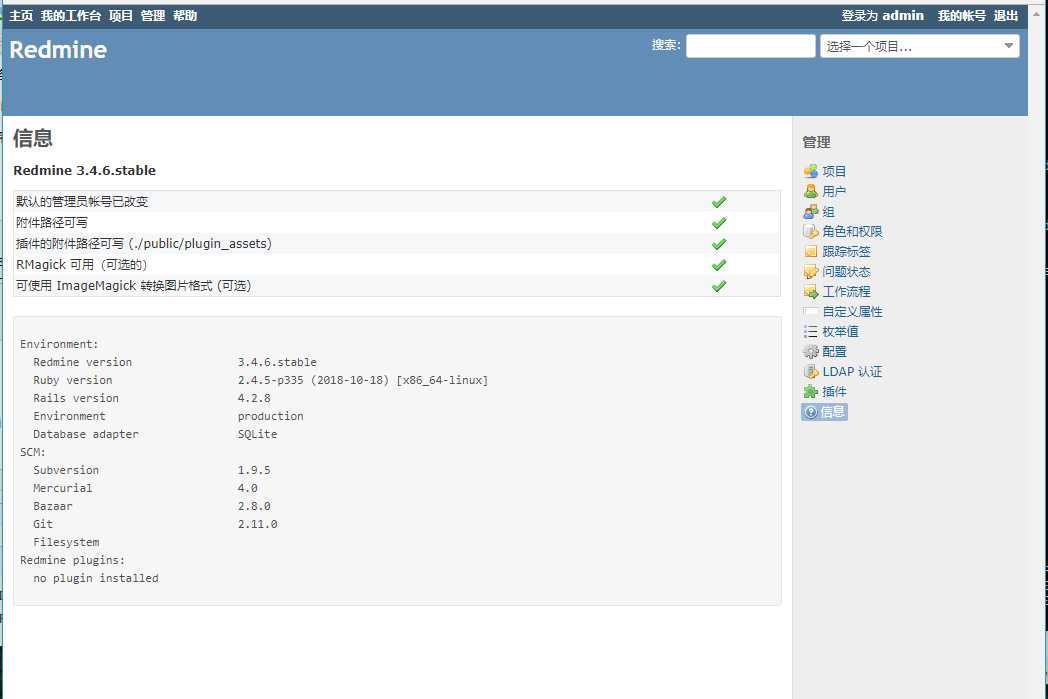Viewport: 1048px width, 699px height.
Task: Click the search input field
Action: tap(751, 46)
